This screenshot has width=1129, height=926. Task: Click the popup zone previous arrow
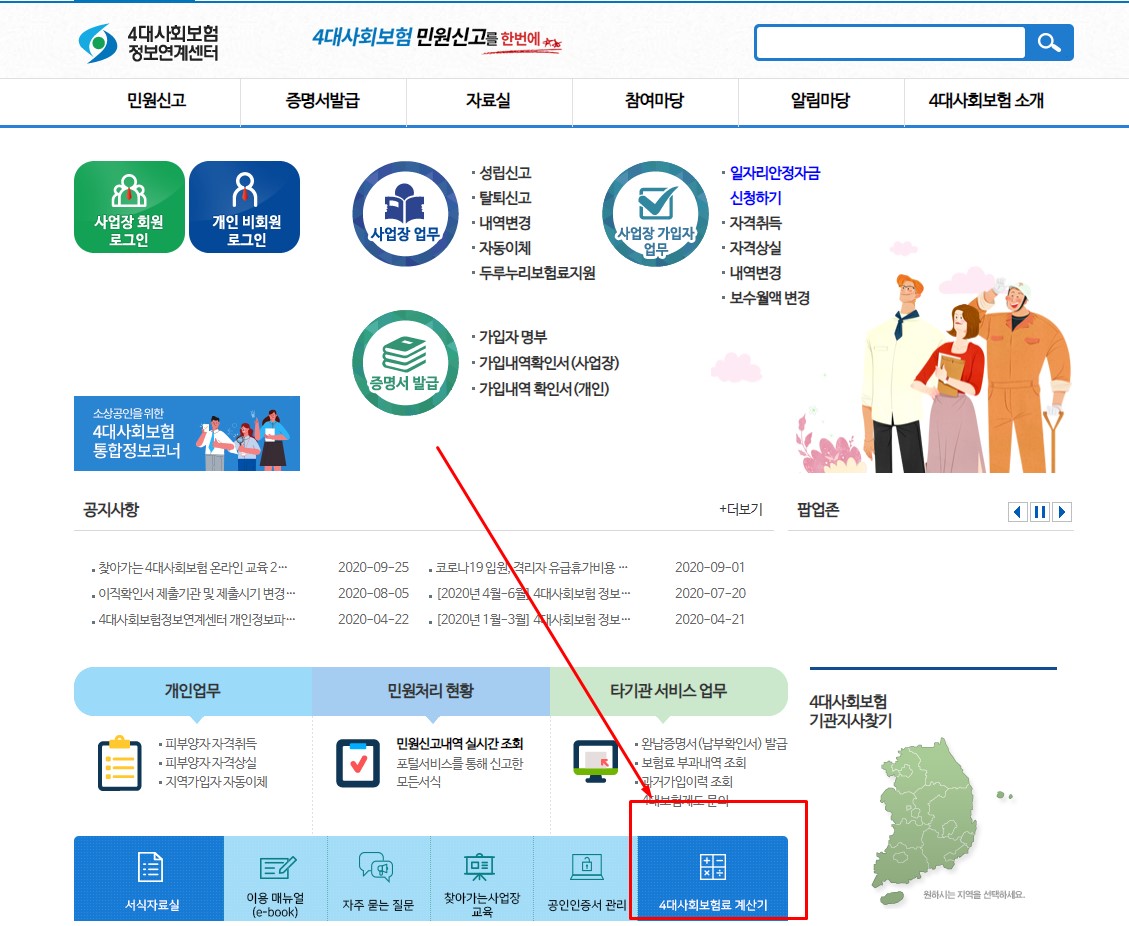tap(1017, 512)
